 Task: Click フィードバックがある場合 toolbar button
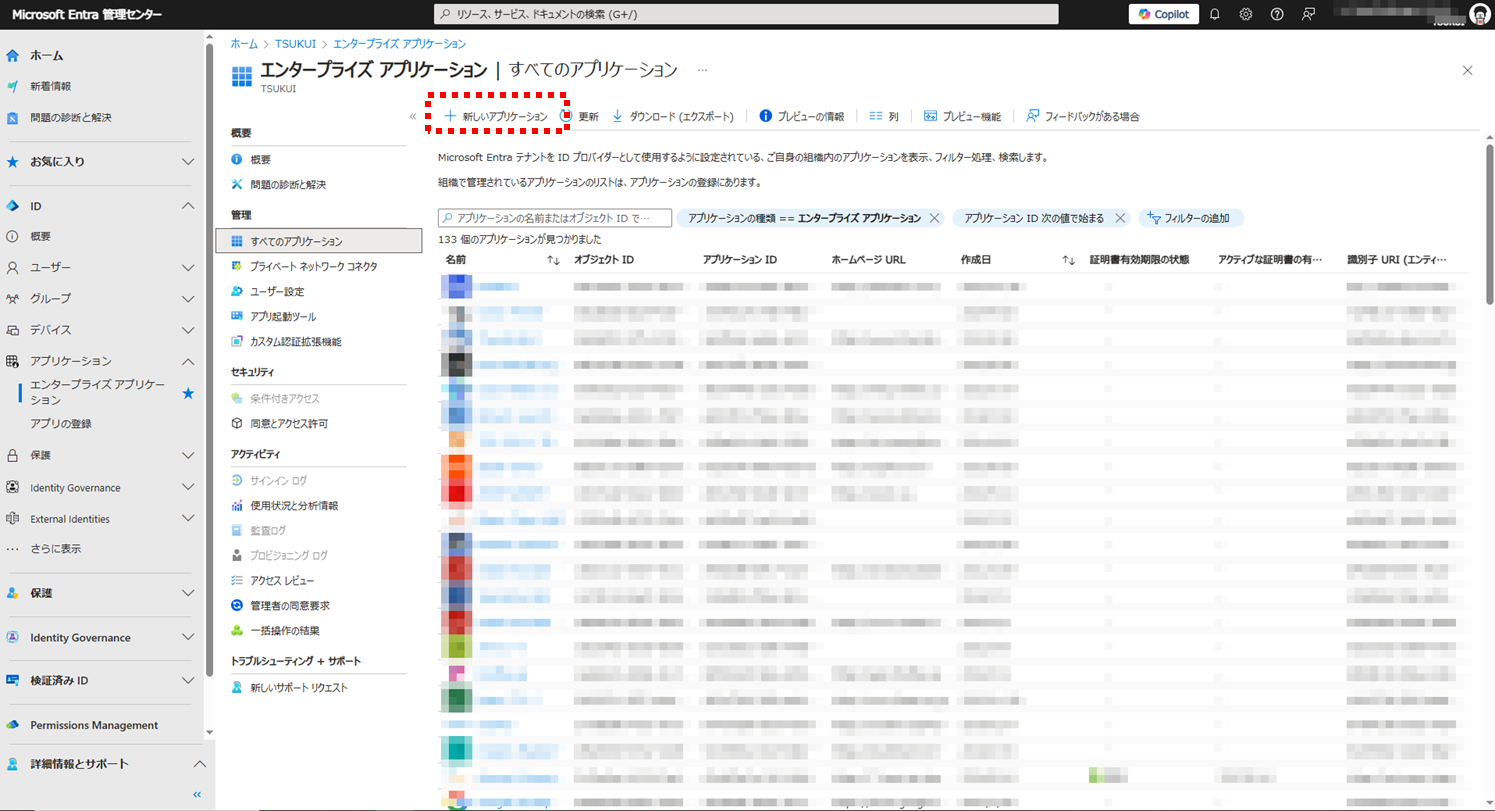[1083, 116]
